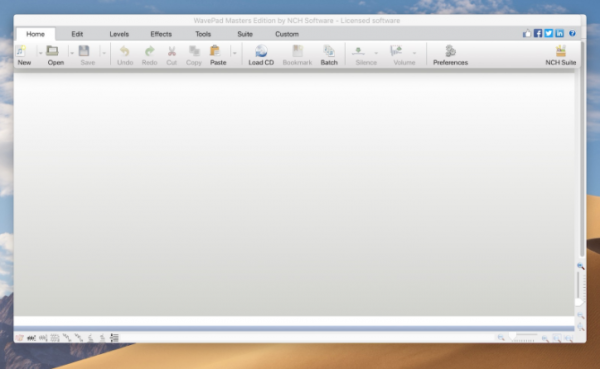Click the blue help question mark icon
The height and width of the screenshot is (369, 600).
(572, 33)
